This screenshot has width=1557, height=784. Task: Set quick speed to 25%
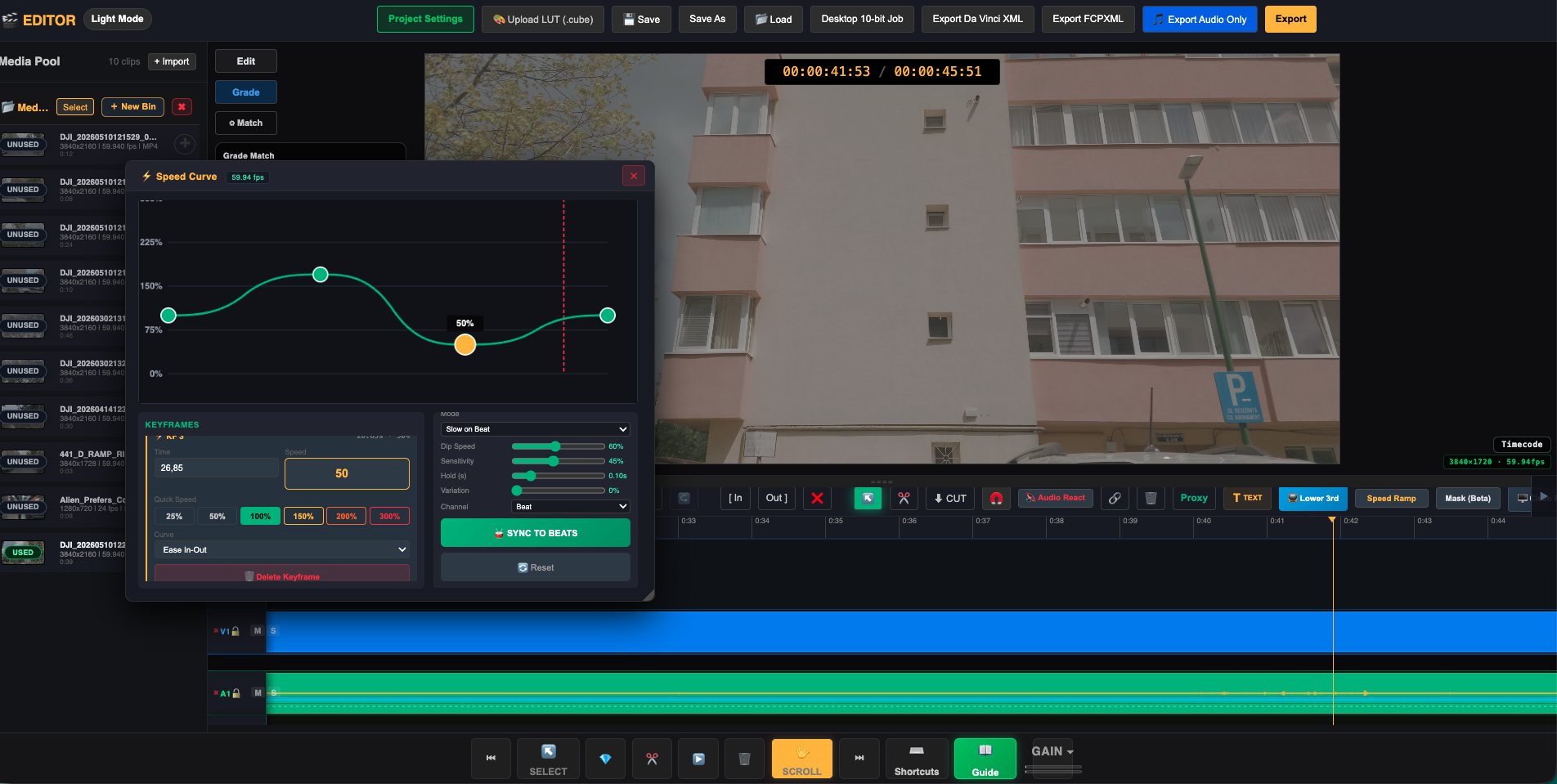174,517
